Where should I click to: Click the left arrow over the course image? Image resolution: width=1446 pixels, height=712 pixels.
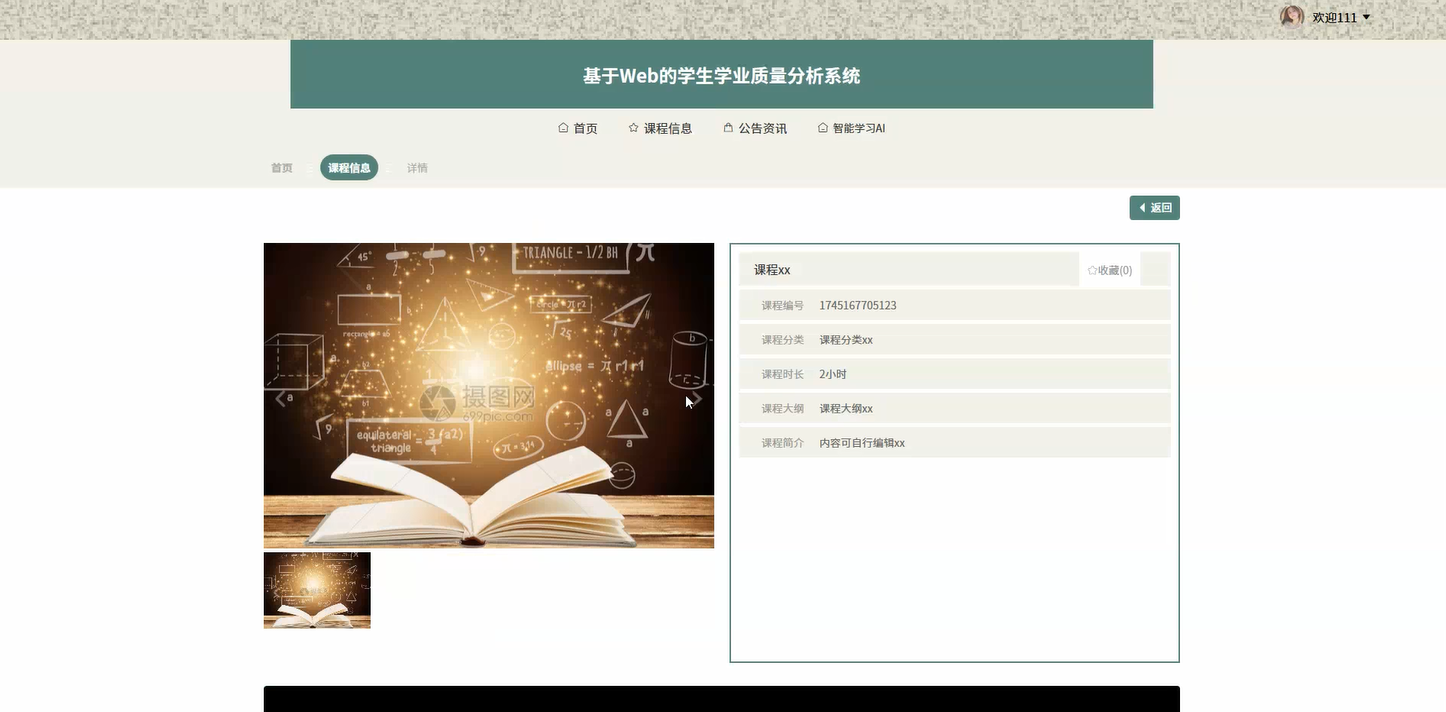[280, 396]
